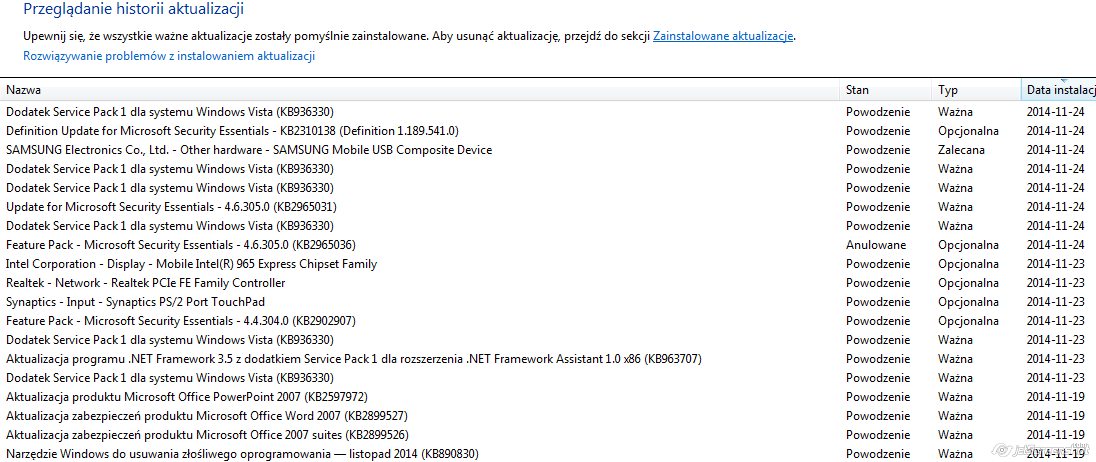Sort by the Typ column header
1096x462 pixels.
tap(976, 89)
